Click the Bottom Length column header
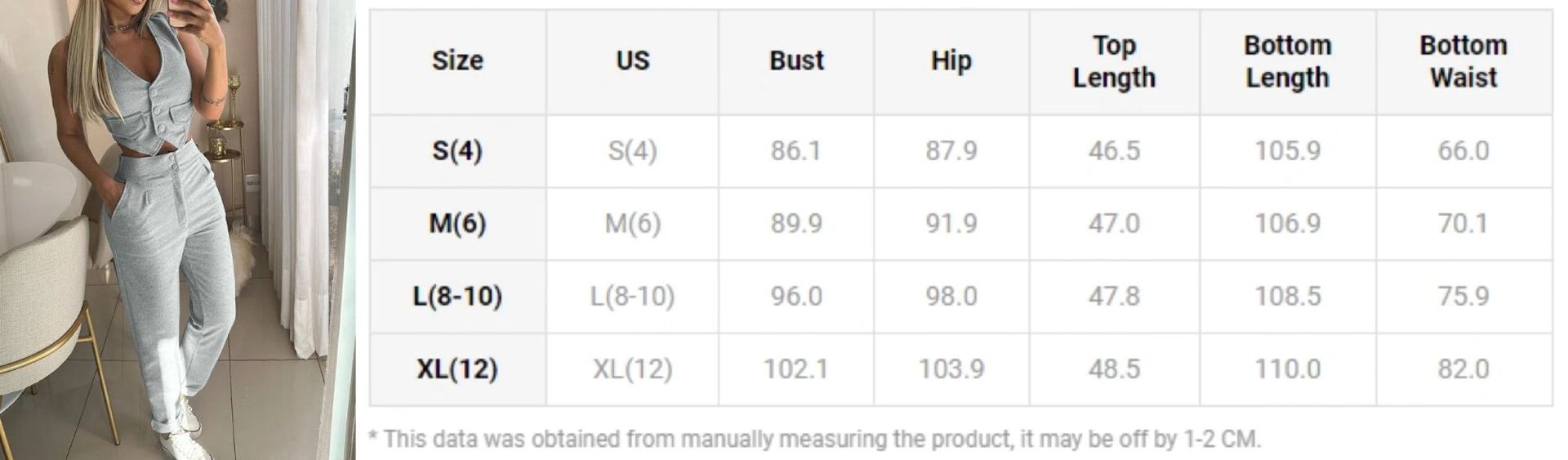The height and width of the screenshot is (460, 1568). (1287, 61)
